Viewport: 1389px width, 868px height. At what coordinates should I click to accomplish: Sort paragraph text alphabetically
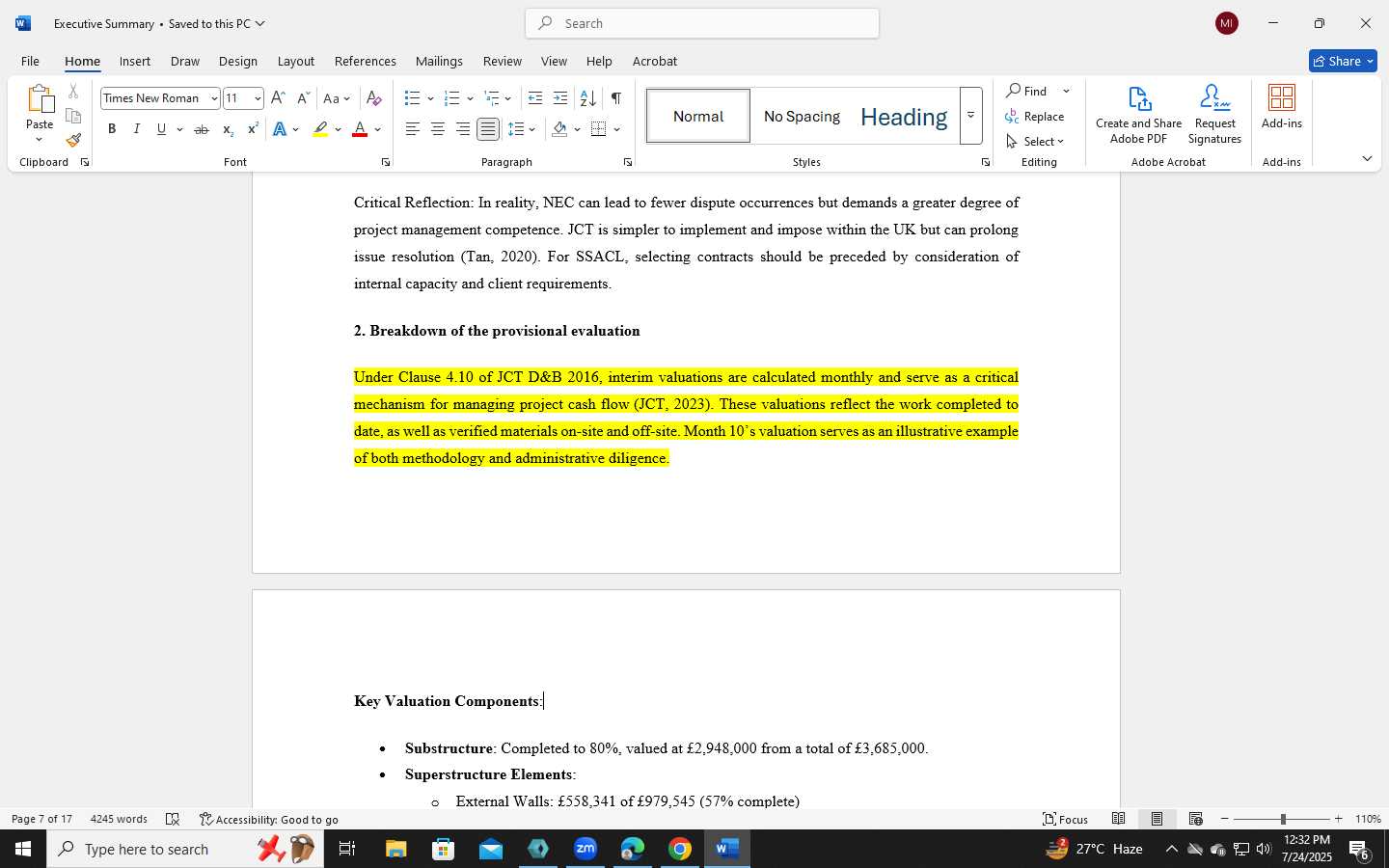(587, 98)
